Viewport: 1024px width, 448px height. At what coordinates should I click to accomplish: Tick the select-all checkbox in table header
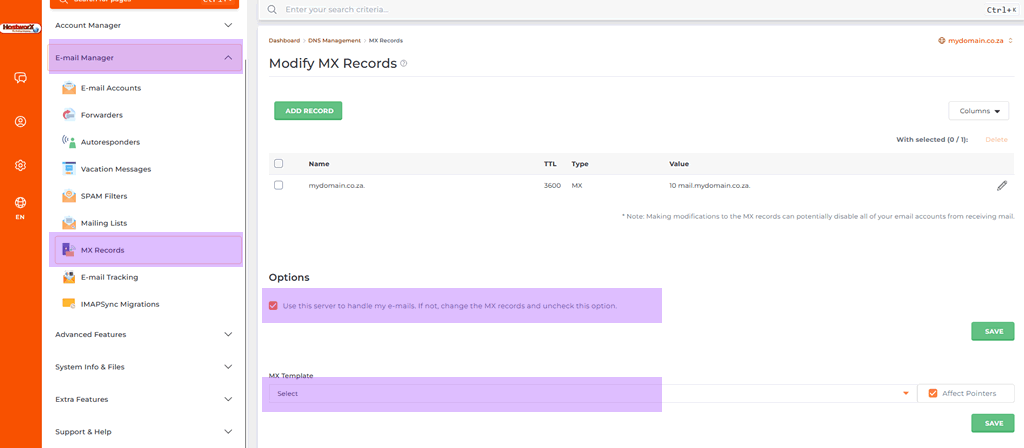pos(279,163)
